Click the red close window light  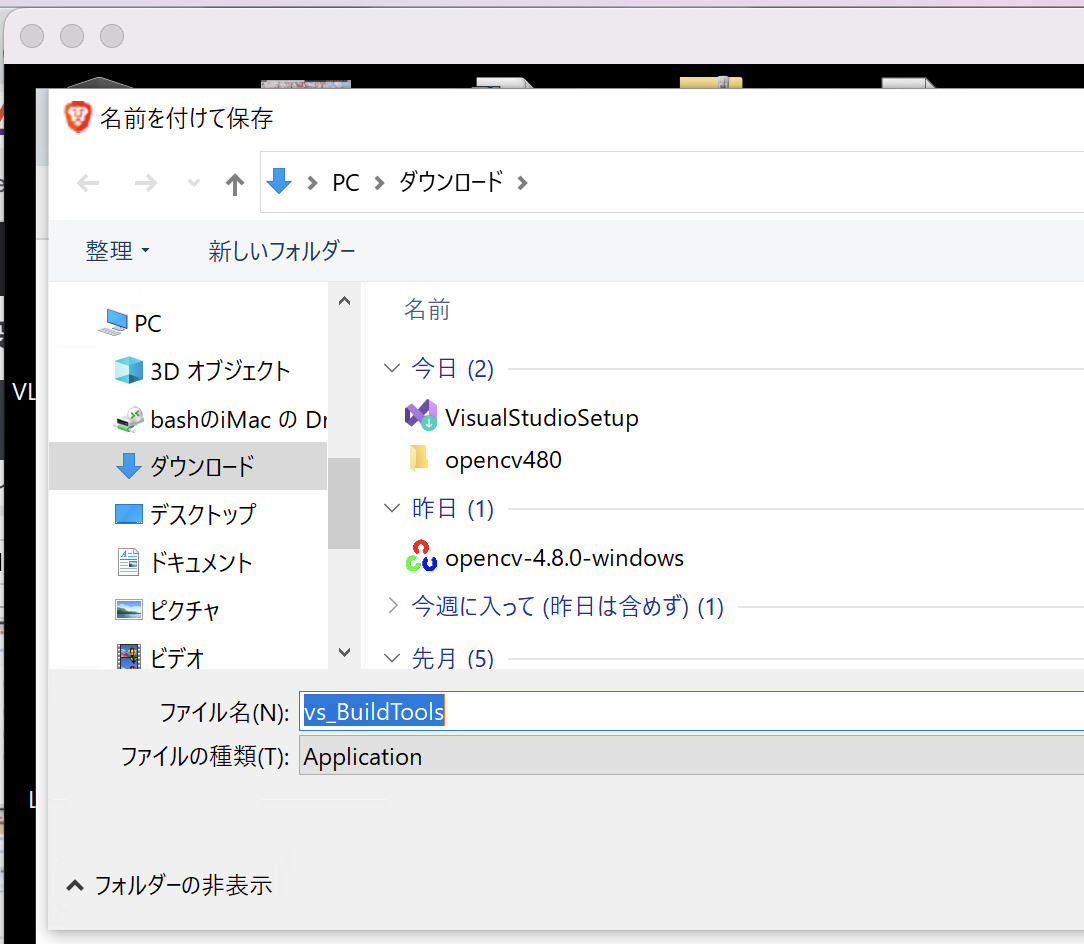coord(32,36)
